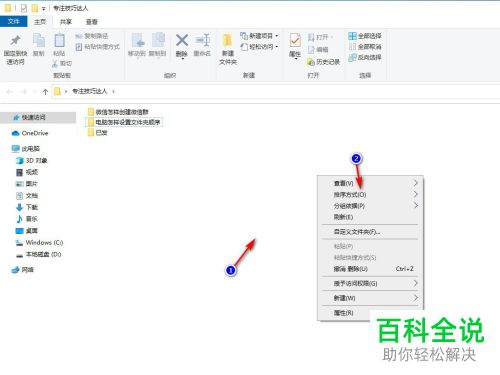This screenshot has height=375, width=500.
Task: Click the 移动到 move-to icon
Action: 137,41
